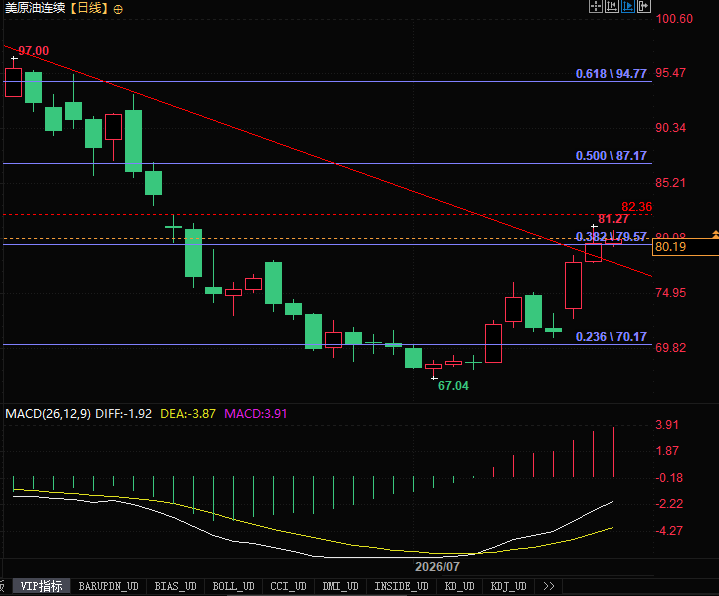Switch to the KD_UD indicator tab
719x596 pixels.
tap(459, 586)
